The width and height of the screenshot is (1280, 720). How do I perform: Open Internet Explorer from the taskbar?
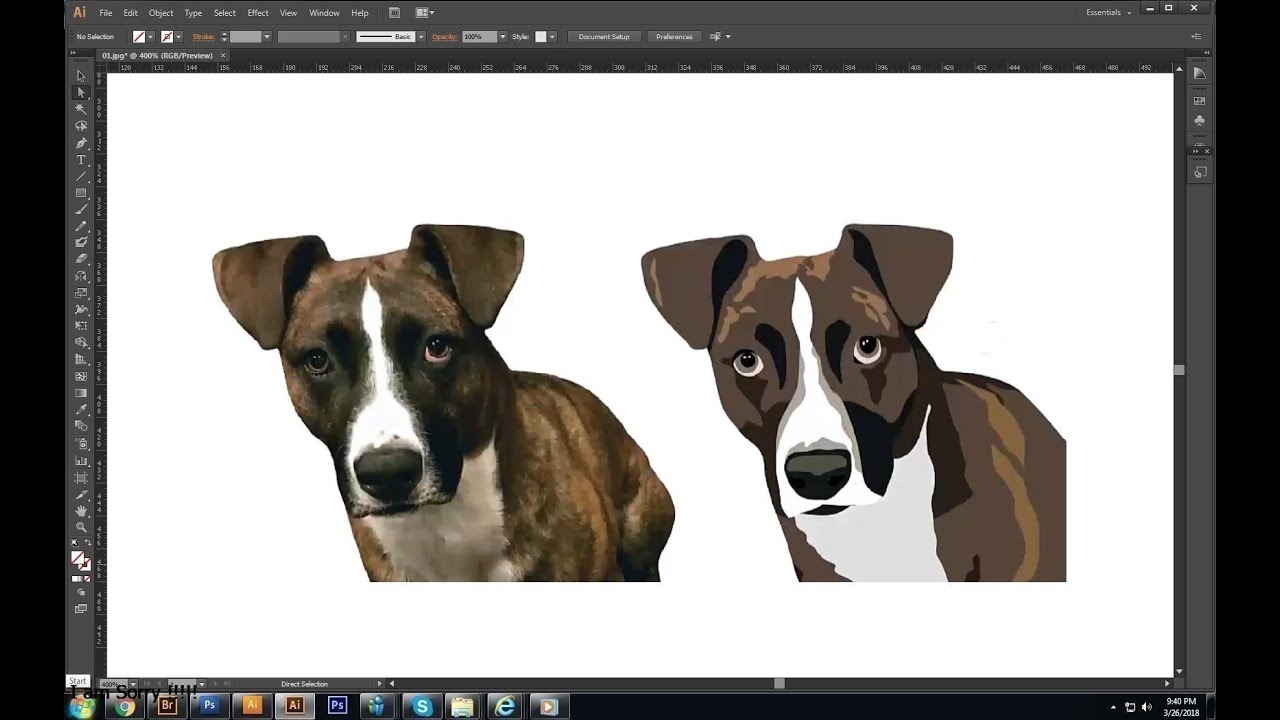tap(505, 706)
